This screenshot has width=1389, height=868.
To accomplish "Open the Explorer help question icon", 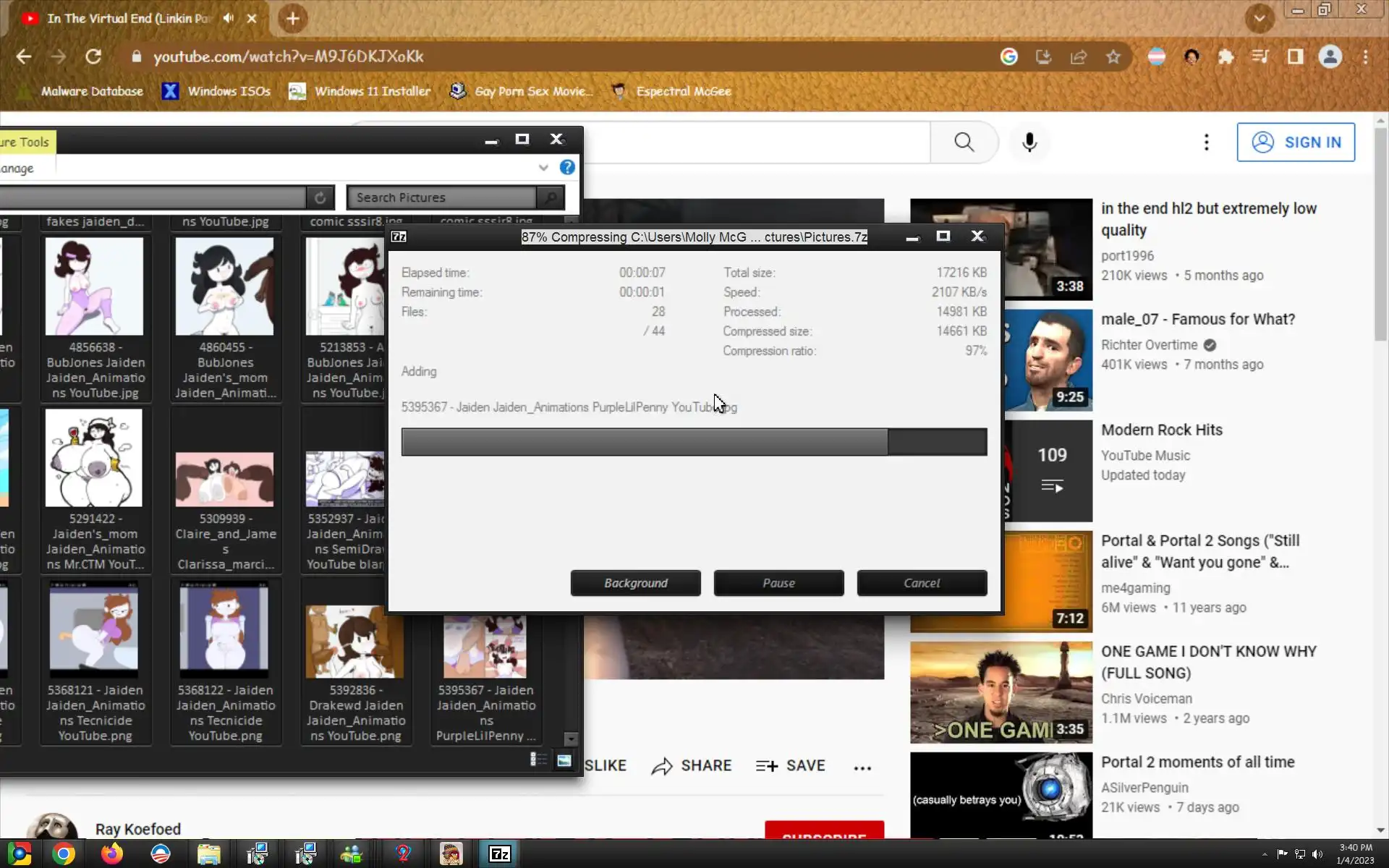I will tap(567, 168).
